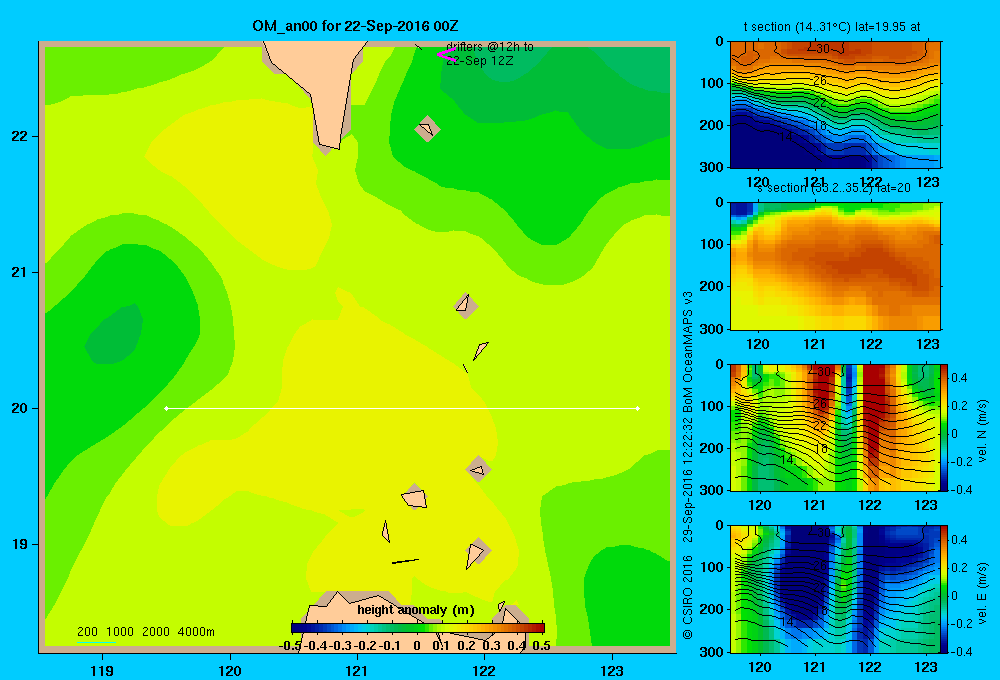Click the '-0.5' value on the height color bar

click(291, 646)
